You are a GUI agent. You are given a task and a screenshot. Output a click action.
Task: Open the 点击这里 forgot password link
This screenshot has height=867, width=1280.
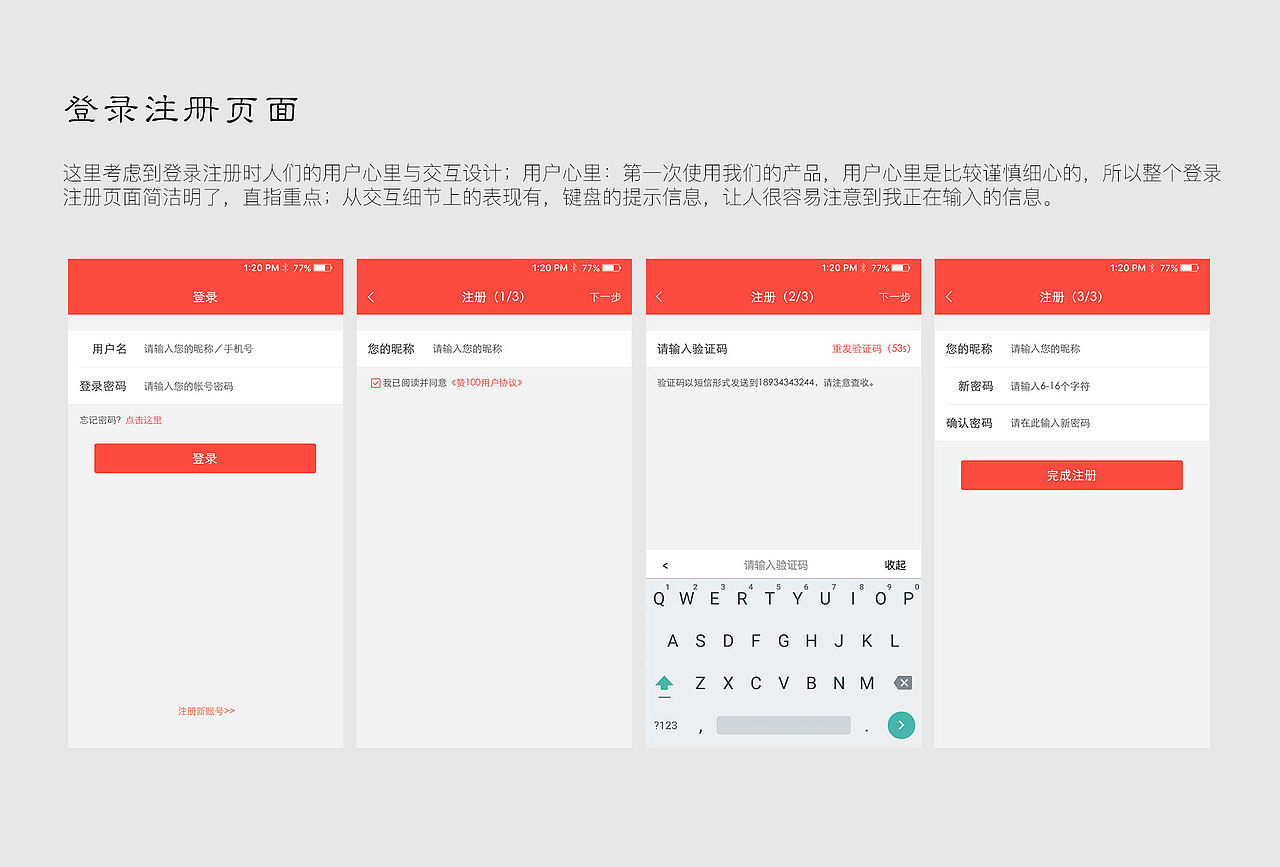pos(143,420)
